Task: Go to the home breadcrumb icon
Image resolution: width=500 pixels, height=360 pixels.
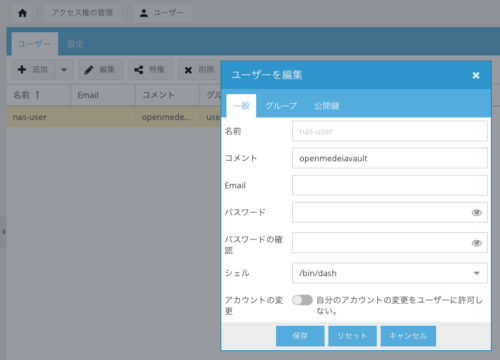Action: click(22, 13)
